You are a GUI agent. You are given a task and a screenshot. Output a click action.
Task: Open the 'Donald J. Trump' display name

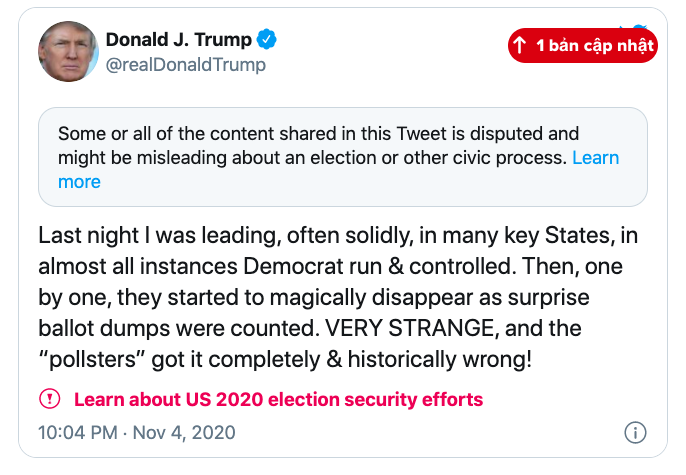(177, 40)
